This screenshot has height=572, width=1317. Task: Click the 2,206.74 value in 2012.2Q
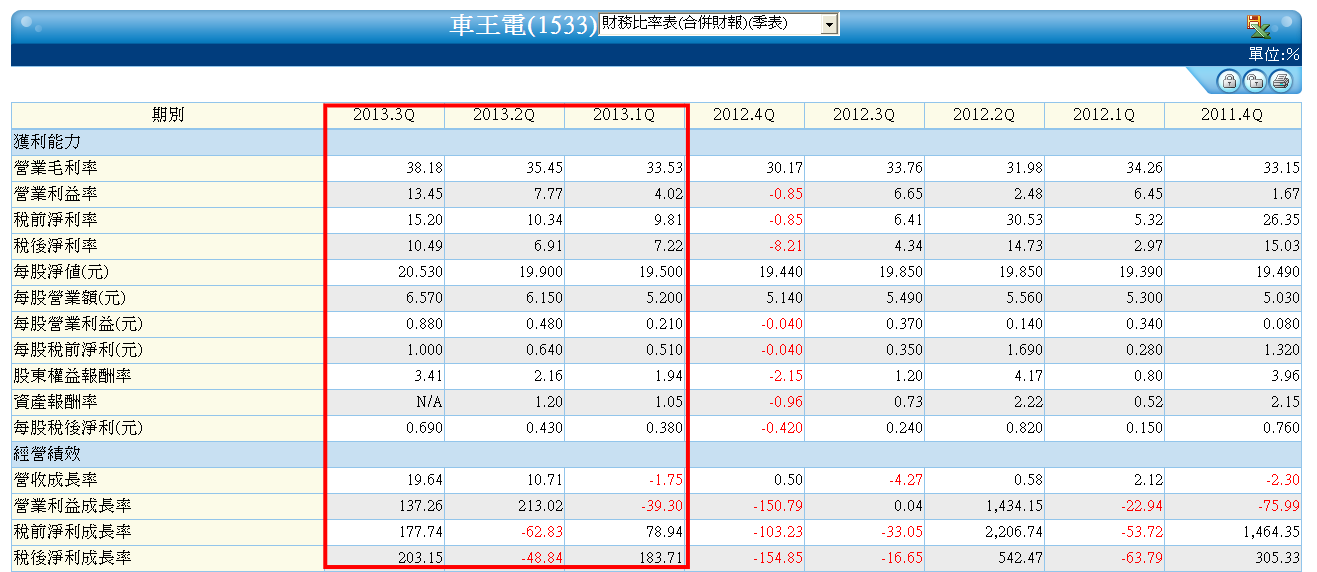coord(1015,532)
